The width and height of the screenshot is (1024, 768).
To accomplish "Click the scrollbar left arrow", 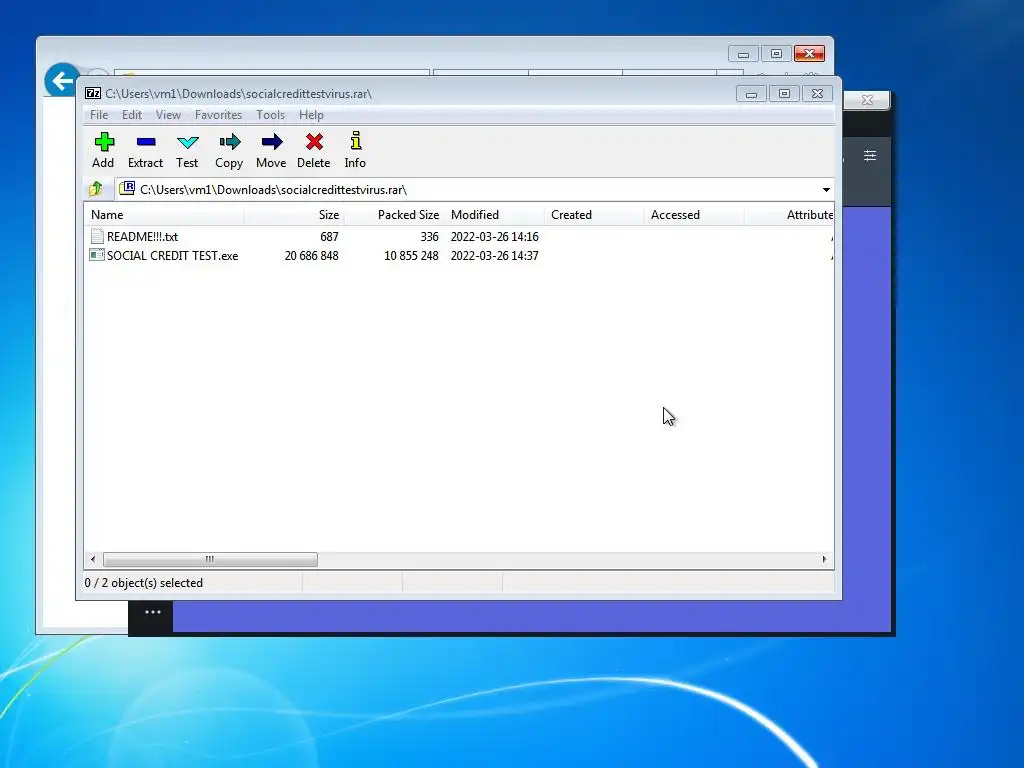I will point(93,560).
